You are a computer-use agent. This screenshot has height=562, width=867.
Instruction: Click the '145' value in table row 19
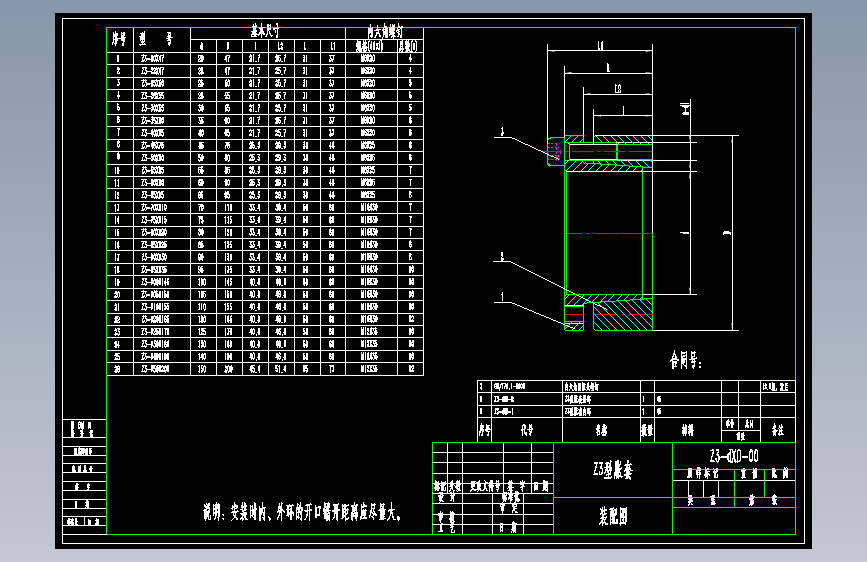228,282
